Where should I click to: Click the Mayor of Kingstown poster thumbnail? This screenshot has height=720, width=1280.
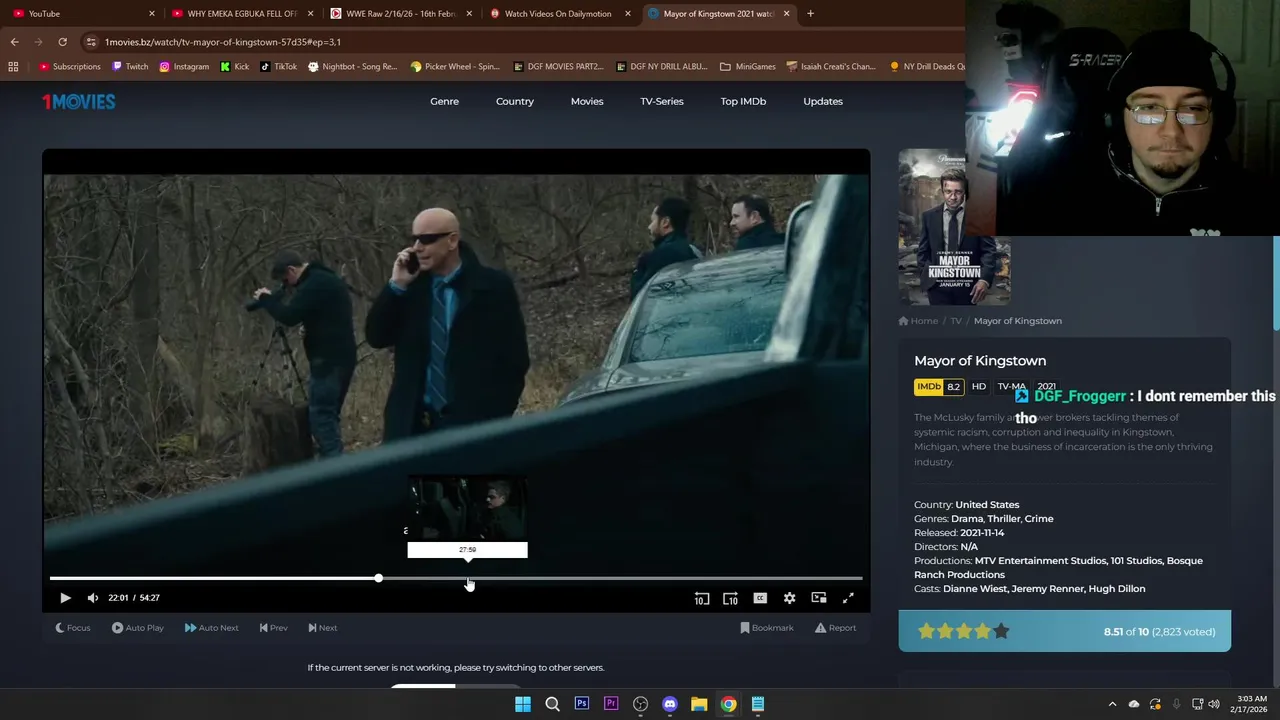pyautogui.click(x=954, y=227)
